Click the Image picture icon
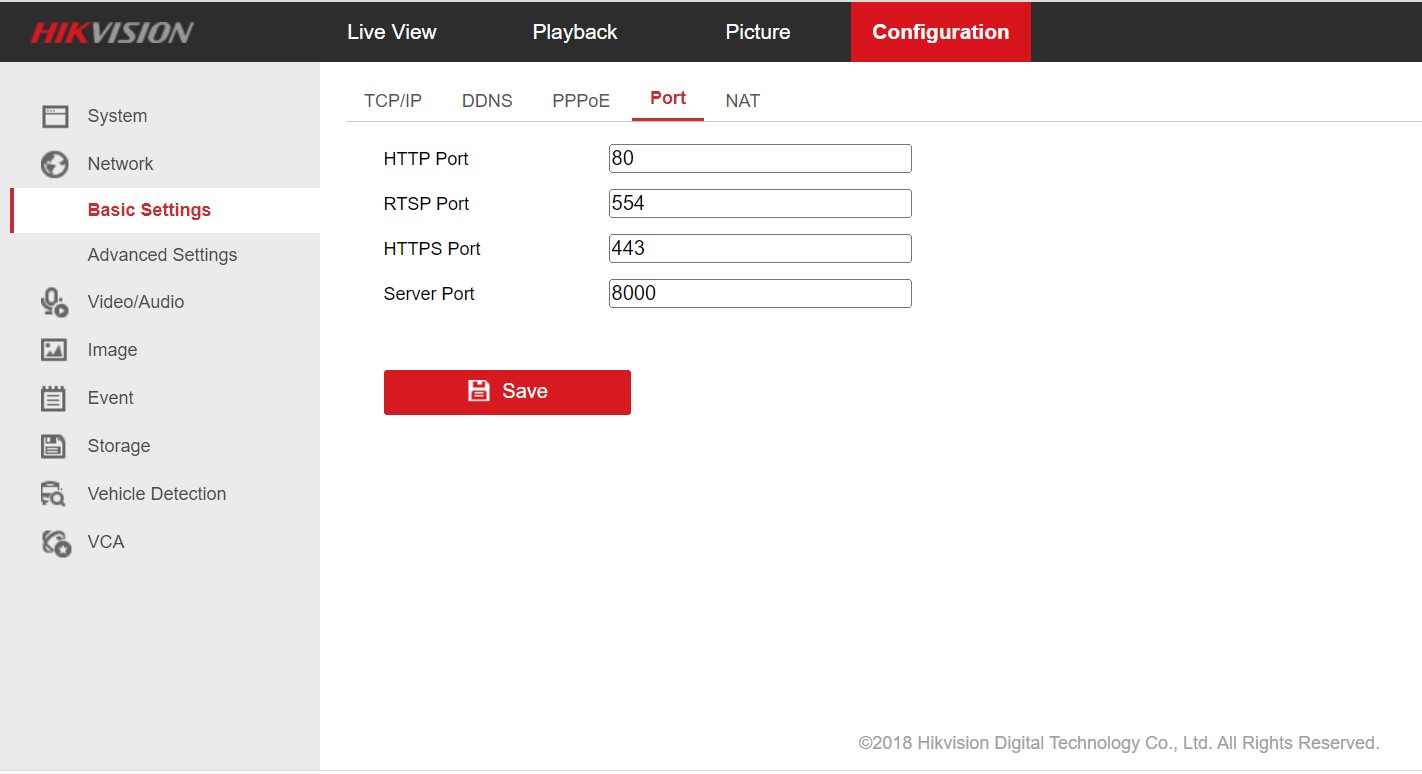The height and width of the screenshot is (774, 1422). click(54, 350)
